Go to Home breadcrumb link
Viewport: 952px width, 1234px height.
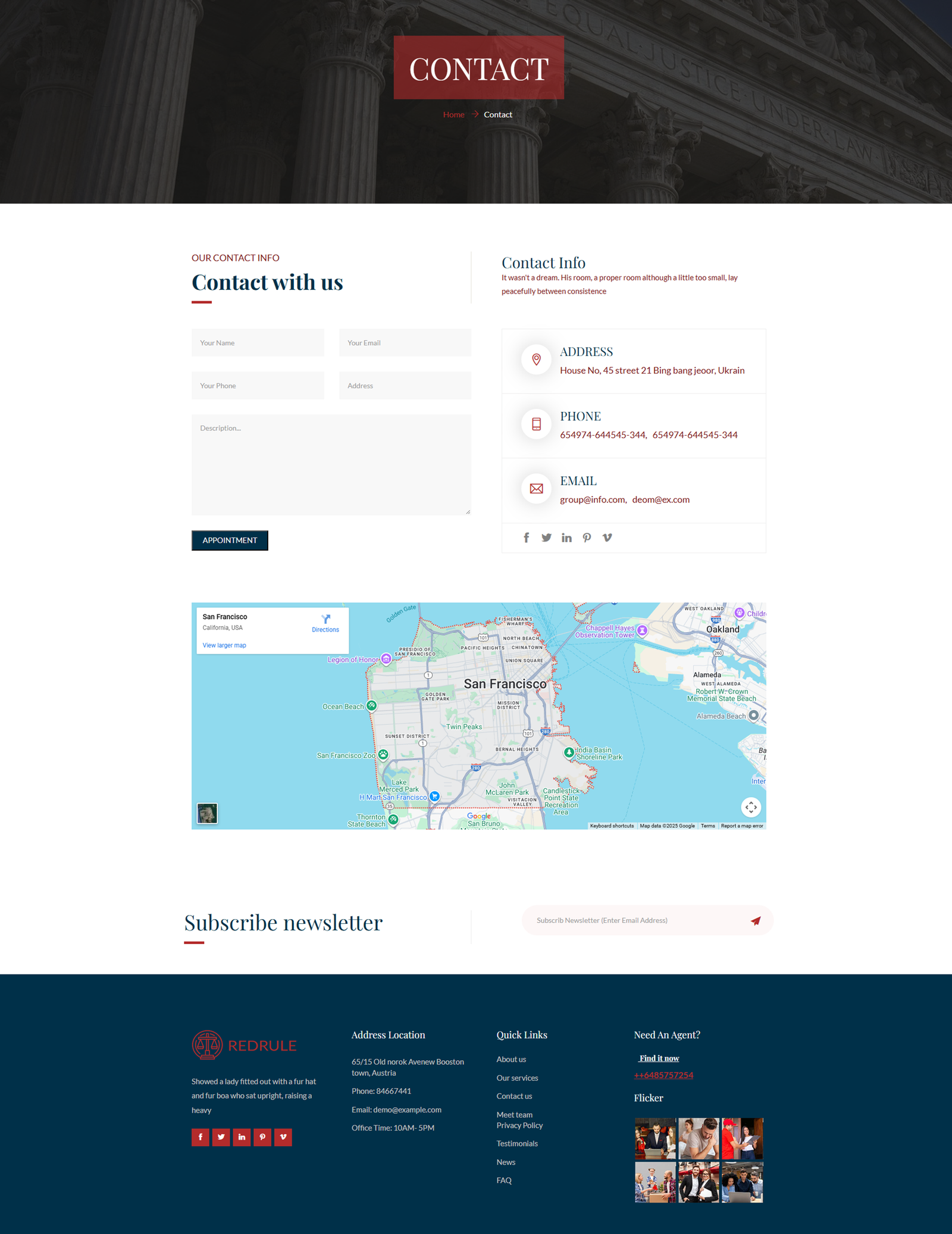[453, 115]
